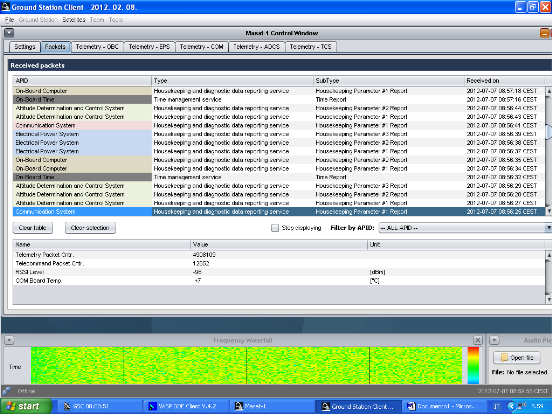Click the system tray expand arrow icon
The image size is (552, 414).
click(x=512, y=406)
